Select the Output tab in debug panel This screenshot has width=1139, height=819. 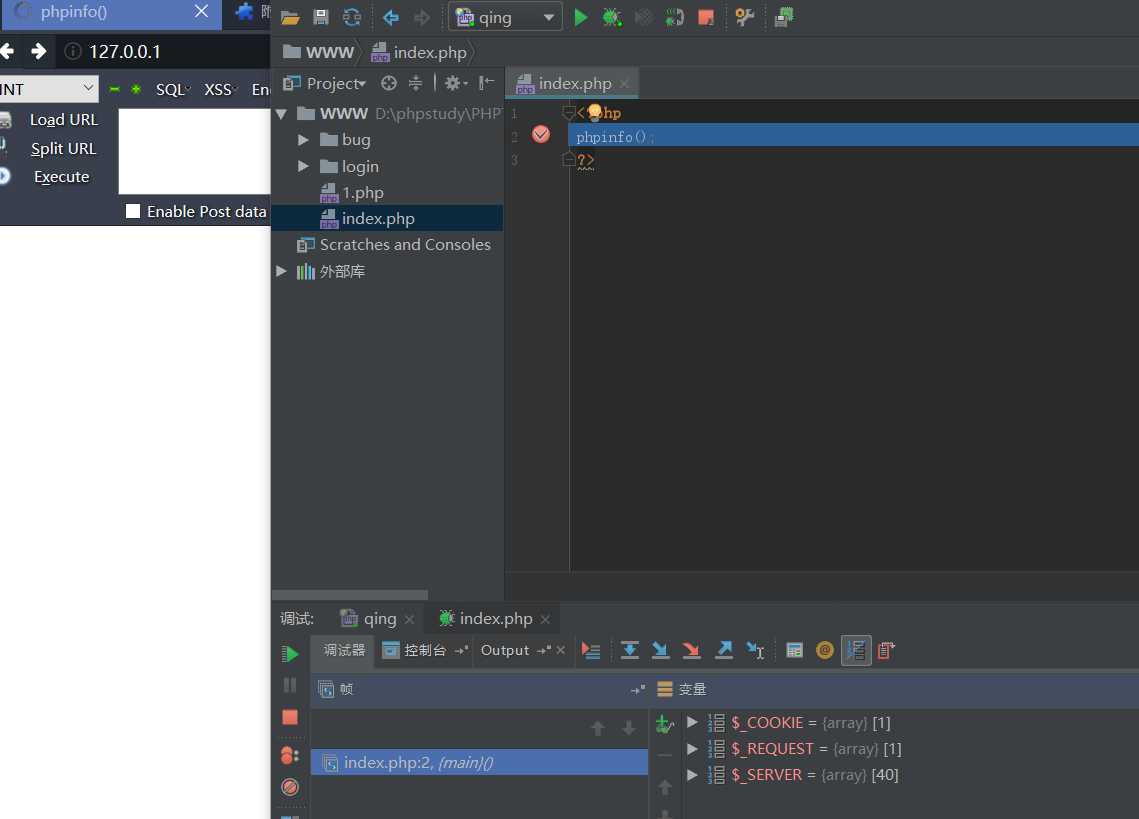(x=505, y=650)
